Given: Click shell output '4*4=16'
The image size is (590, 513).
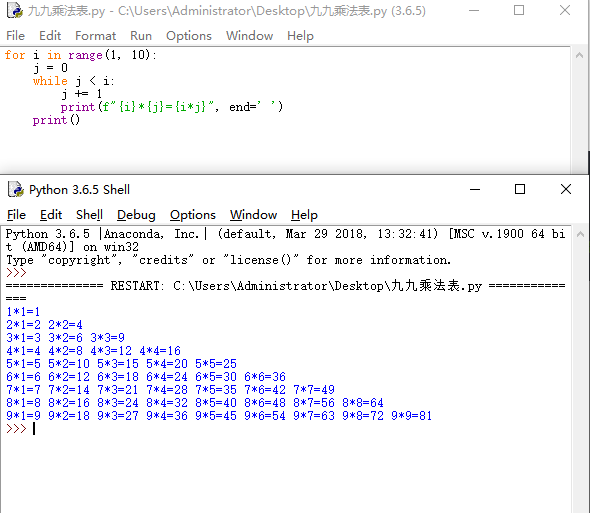Looking at the screenshot, I should click(x=160, y=351).
